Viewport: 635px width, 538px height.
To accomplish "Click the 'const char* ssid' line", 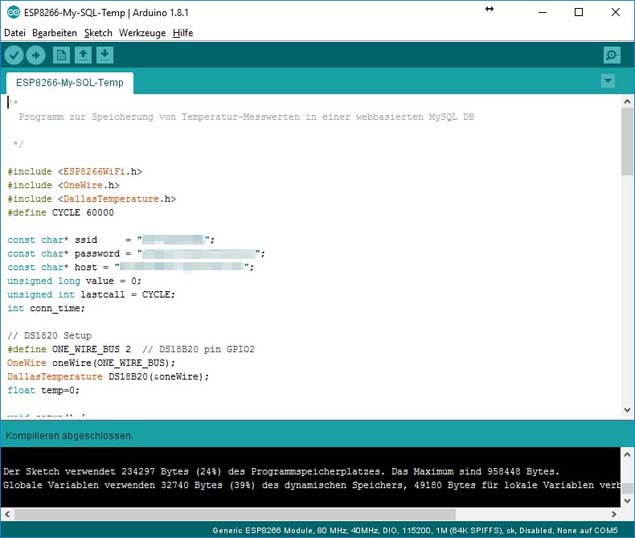I will pos(111,240).
